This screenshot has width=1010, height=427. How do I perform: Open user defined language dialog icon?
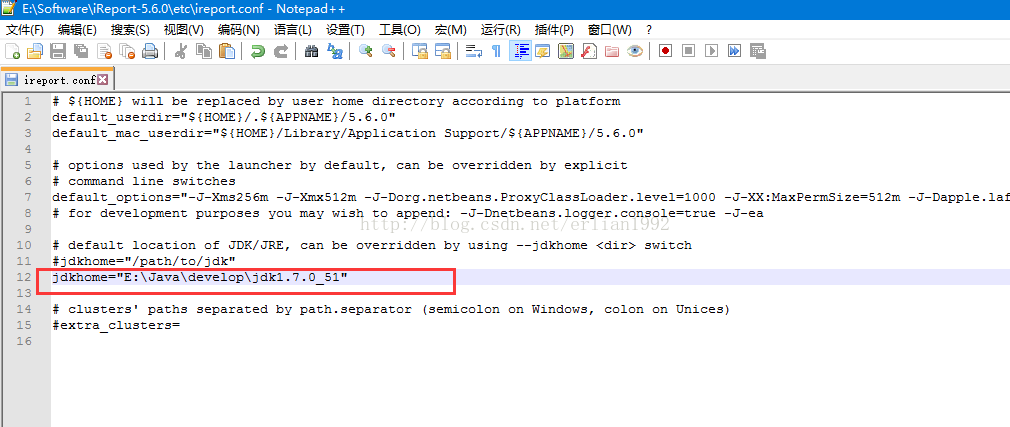(x=542, y=52)
